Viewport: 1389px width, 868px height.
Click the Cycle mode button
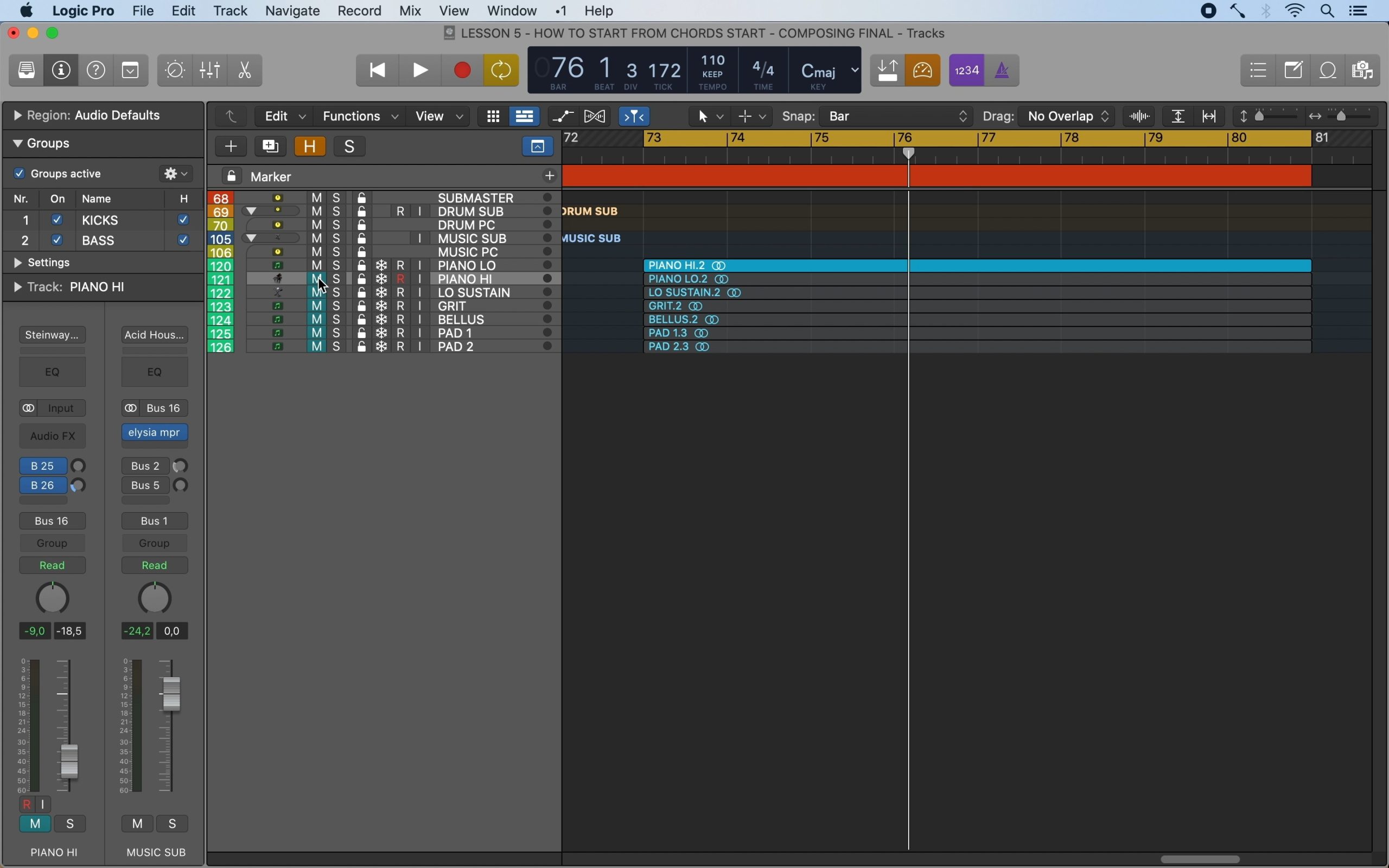coord(502,71)
